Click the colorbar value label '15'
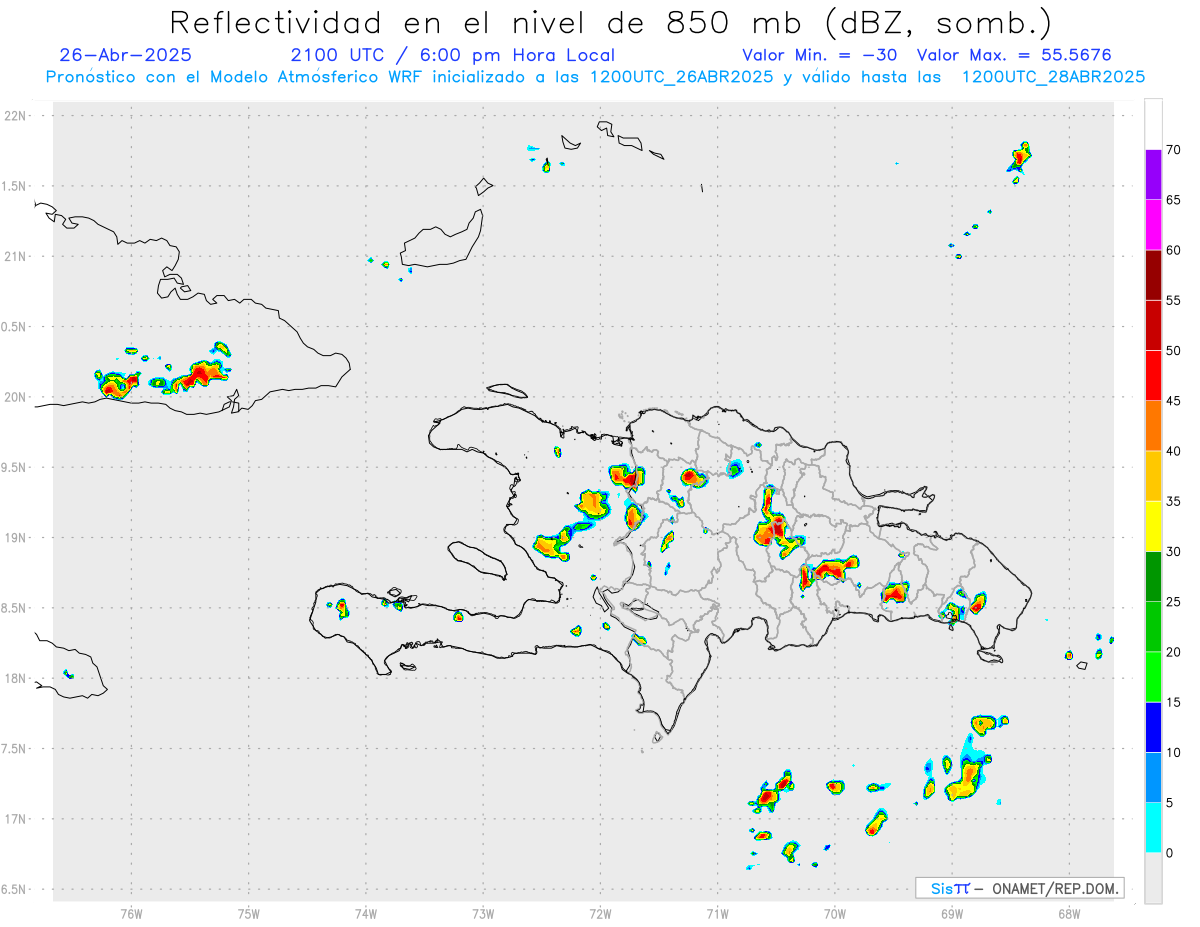This screenshot has height=927, width=1200. pos(1173,703)
